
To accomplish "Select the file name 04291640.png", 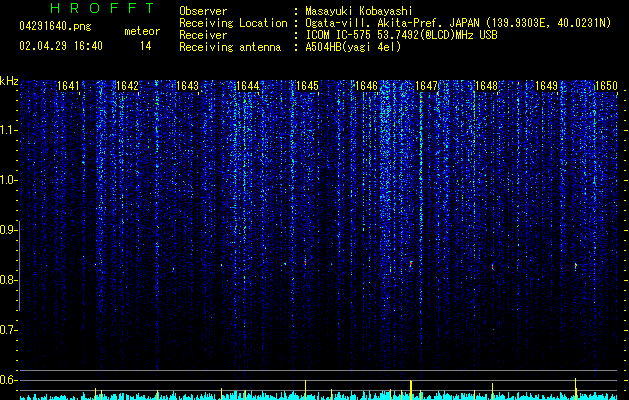I will [55, 27].
